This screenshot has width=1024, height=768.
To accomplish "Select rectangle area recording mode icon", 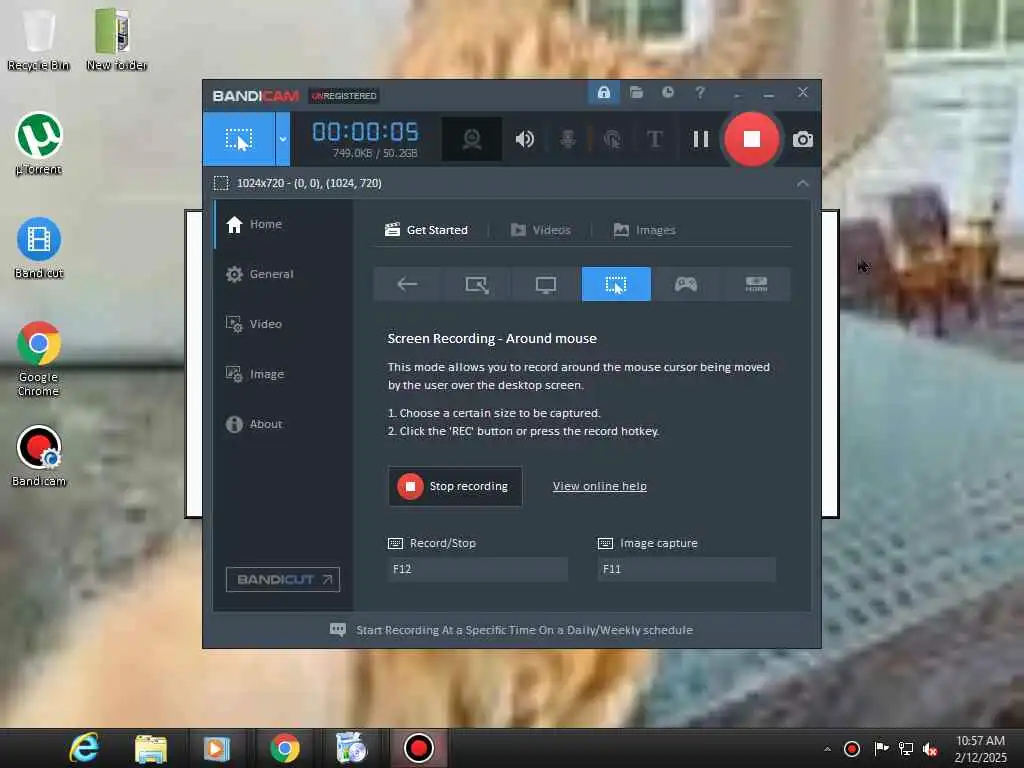I will coord(477,284).
